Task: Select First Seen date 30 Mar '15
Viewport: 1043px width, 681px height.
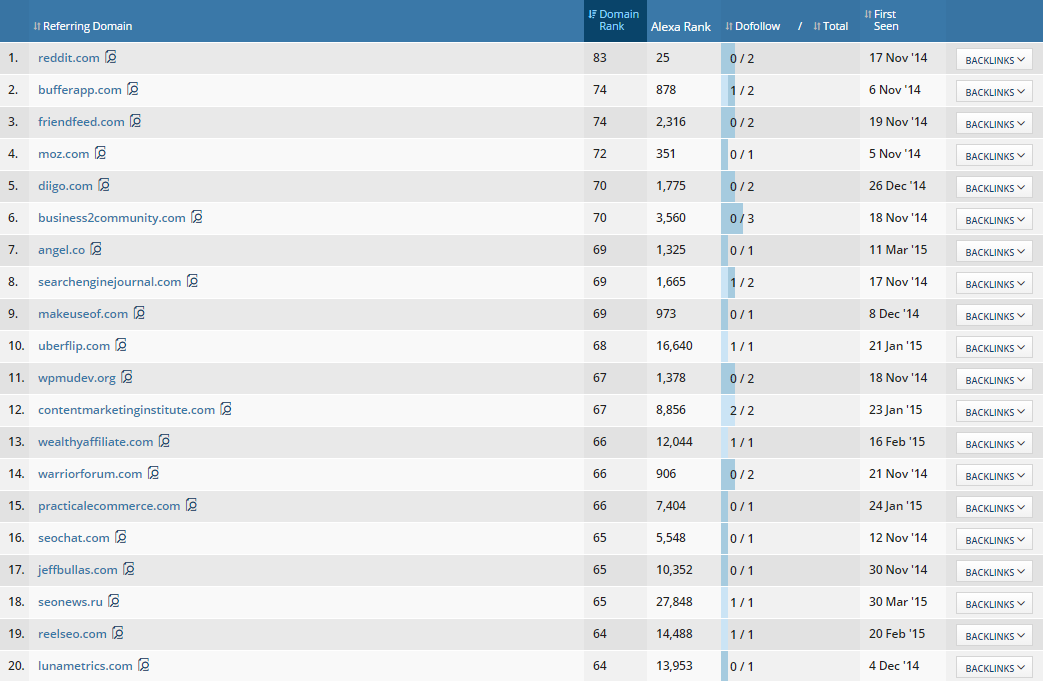Action: pyautogui.click(x=897, y=601)
